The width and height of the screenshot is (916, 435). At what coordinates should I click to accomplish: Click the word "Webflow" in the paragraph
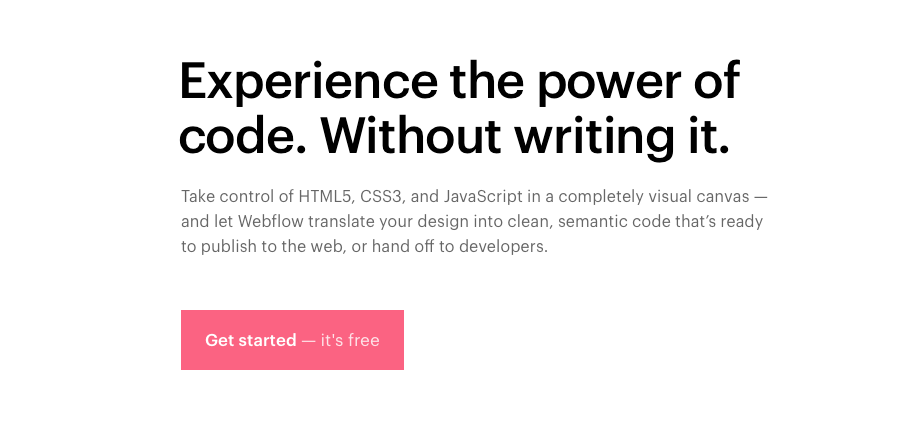(272, 222)
